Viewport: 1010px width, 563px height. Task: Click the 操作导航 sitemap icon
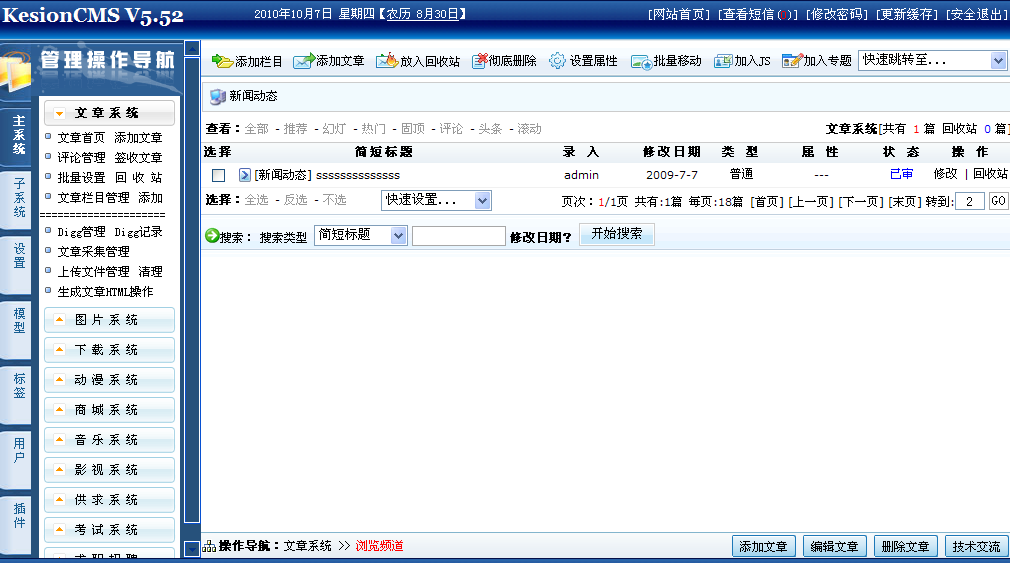coord(209,546)
